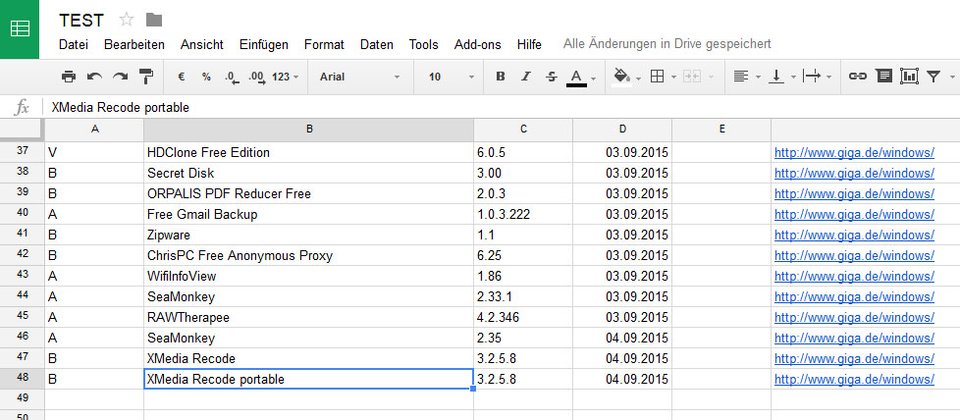Open the Hilfe menu
Viewport: 960px width, 420px height.
(x=529, y=45)
